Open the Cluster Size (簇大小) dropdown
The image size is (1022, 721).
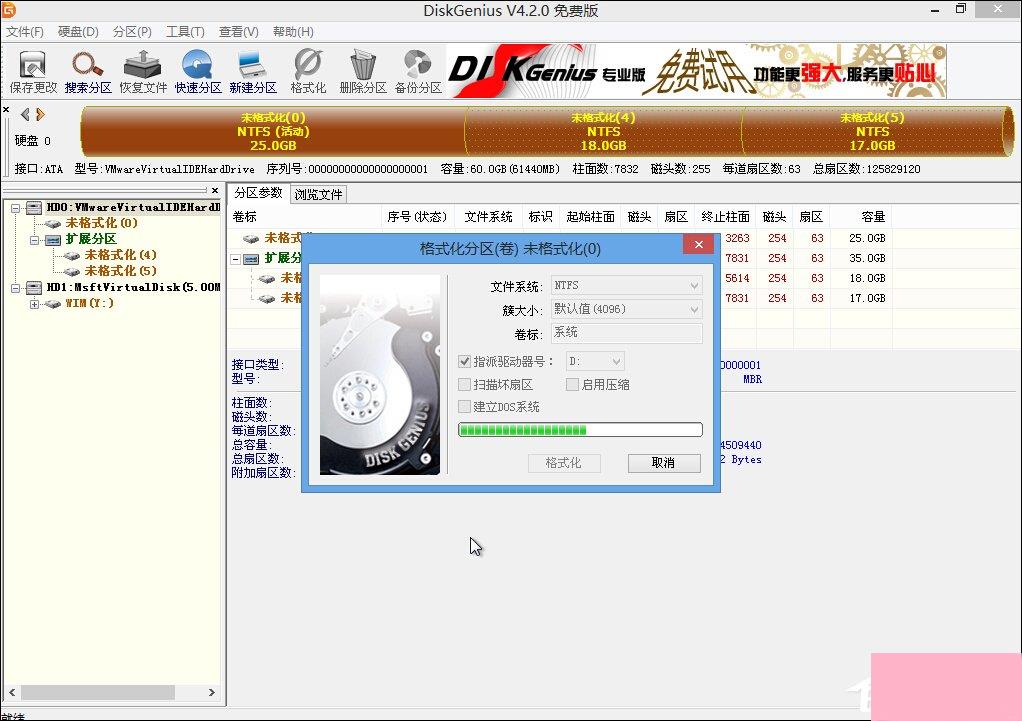(x=626, y=309)
